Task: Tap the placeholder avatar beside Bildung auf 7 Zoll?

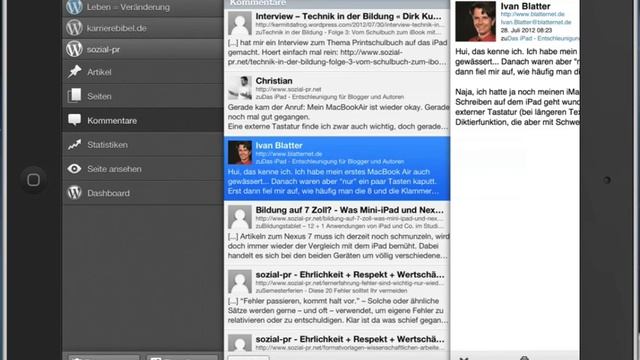Action: point(240,217)
